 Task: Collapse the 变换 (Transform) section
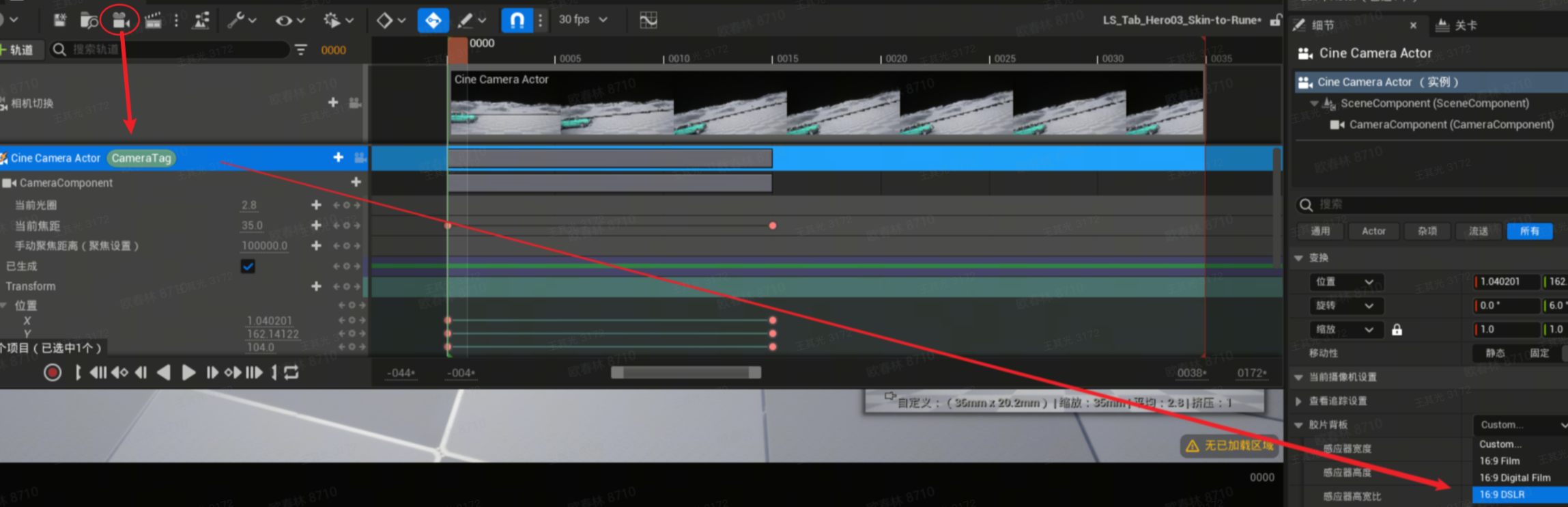tap(1298, 258)
